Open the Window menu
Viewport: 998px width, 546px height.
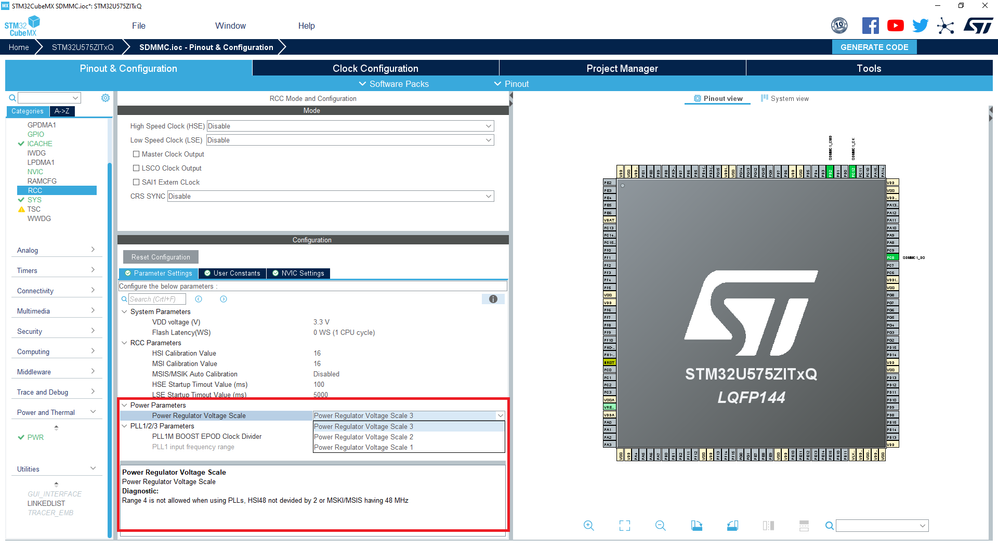pyautogui.click(x=230, y=25)
